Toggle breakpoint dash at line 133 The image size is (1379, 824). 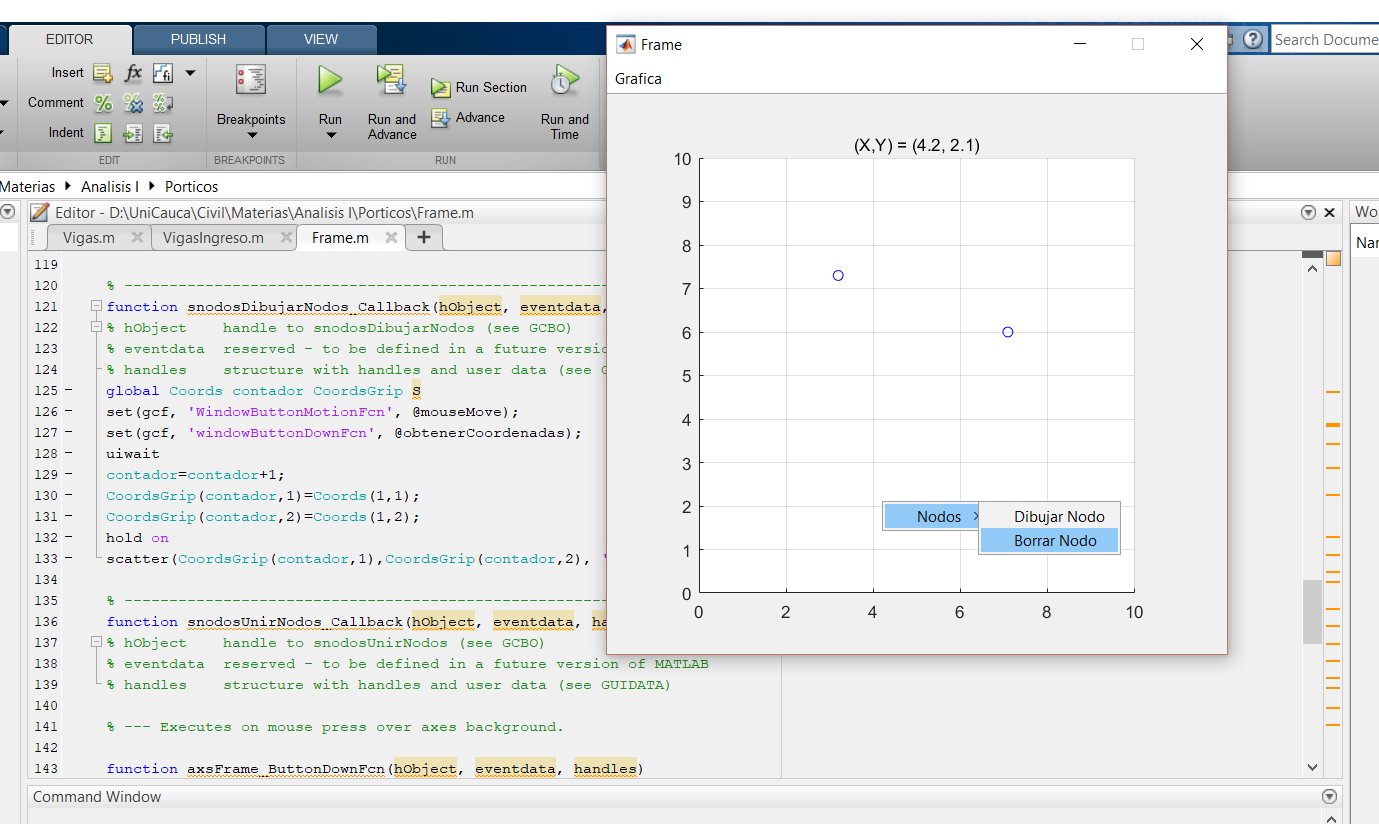click(68, 559)
